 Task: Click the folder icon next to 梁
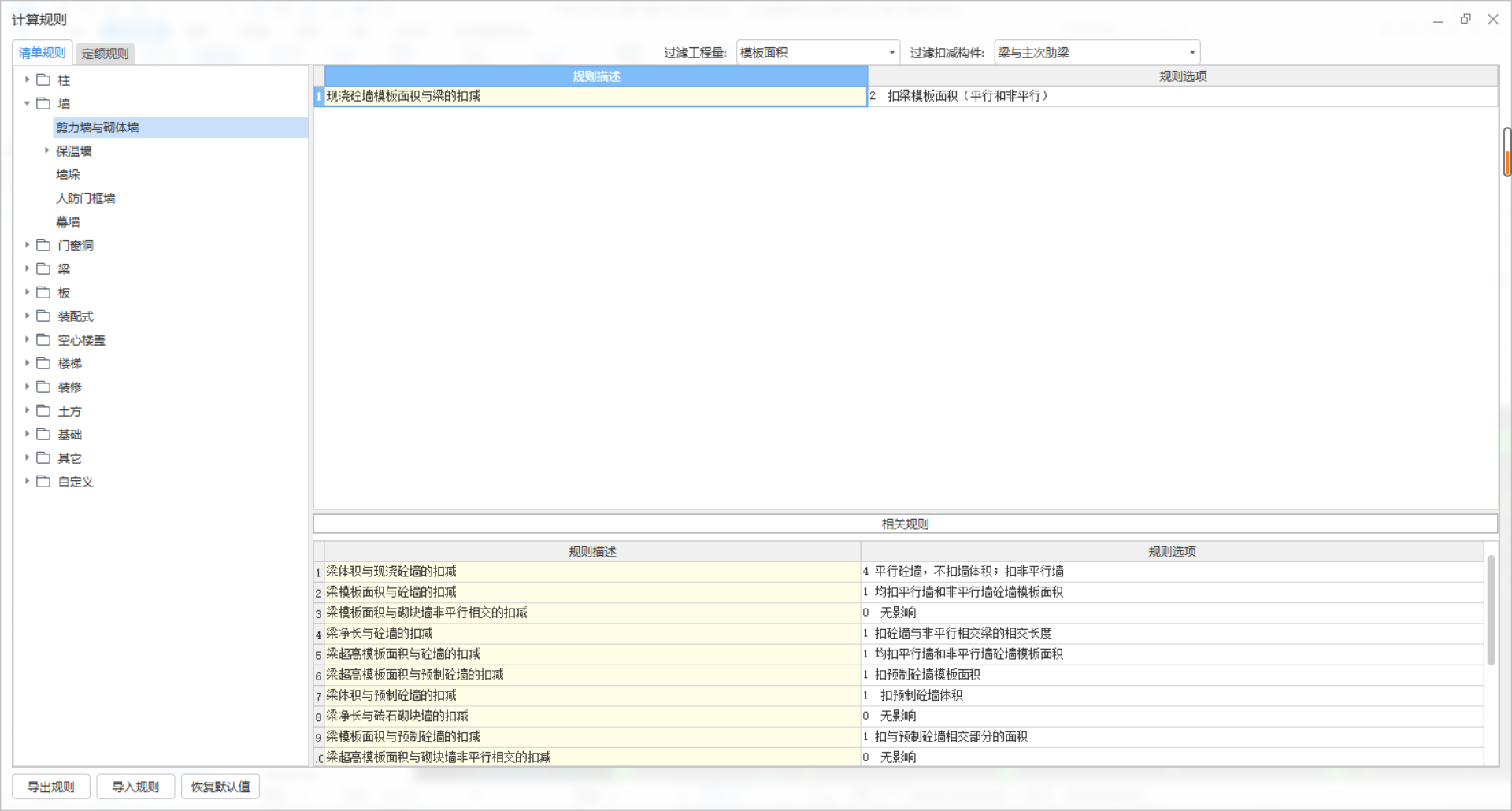point(43,268)
